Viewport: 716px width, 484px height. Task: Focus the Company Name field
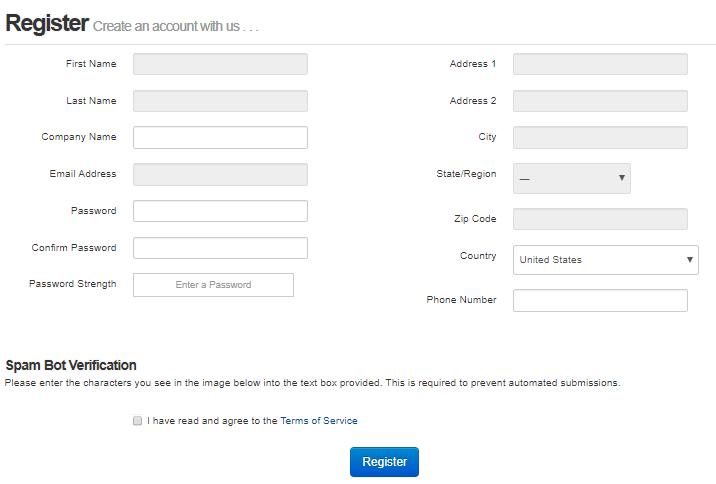(x=220, y=137)
